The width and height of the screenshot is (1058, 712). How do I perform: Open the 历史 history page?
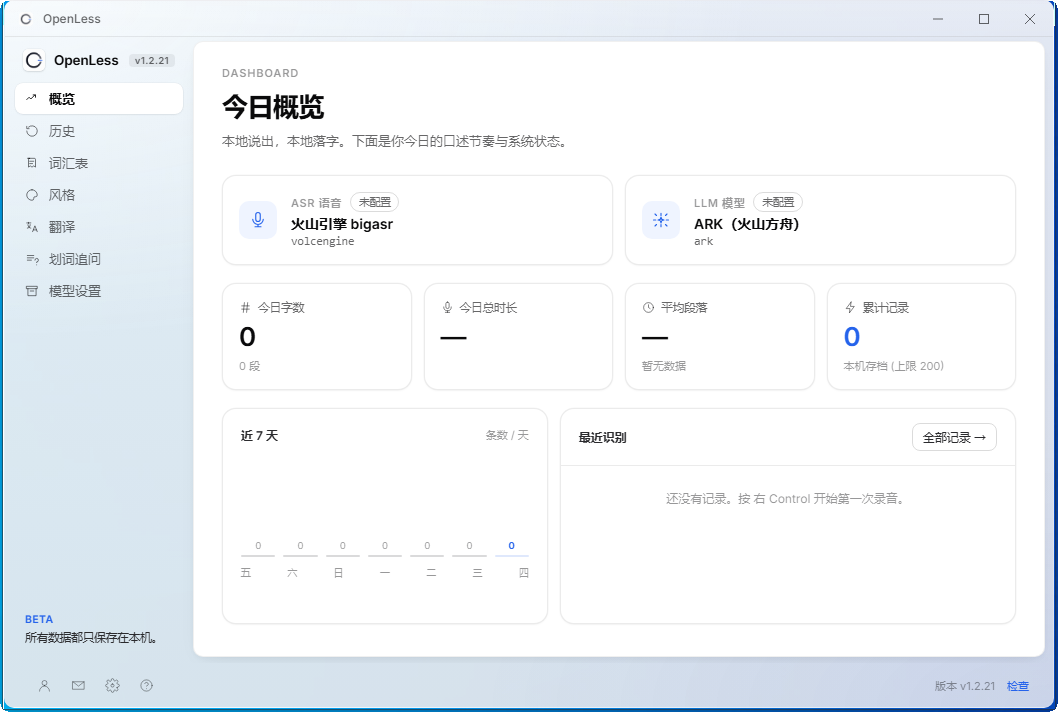[x=99, y=131]
